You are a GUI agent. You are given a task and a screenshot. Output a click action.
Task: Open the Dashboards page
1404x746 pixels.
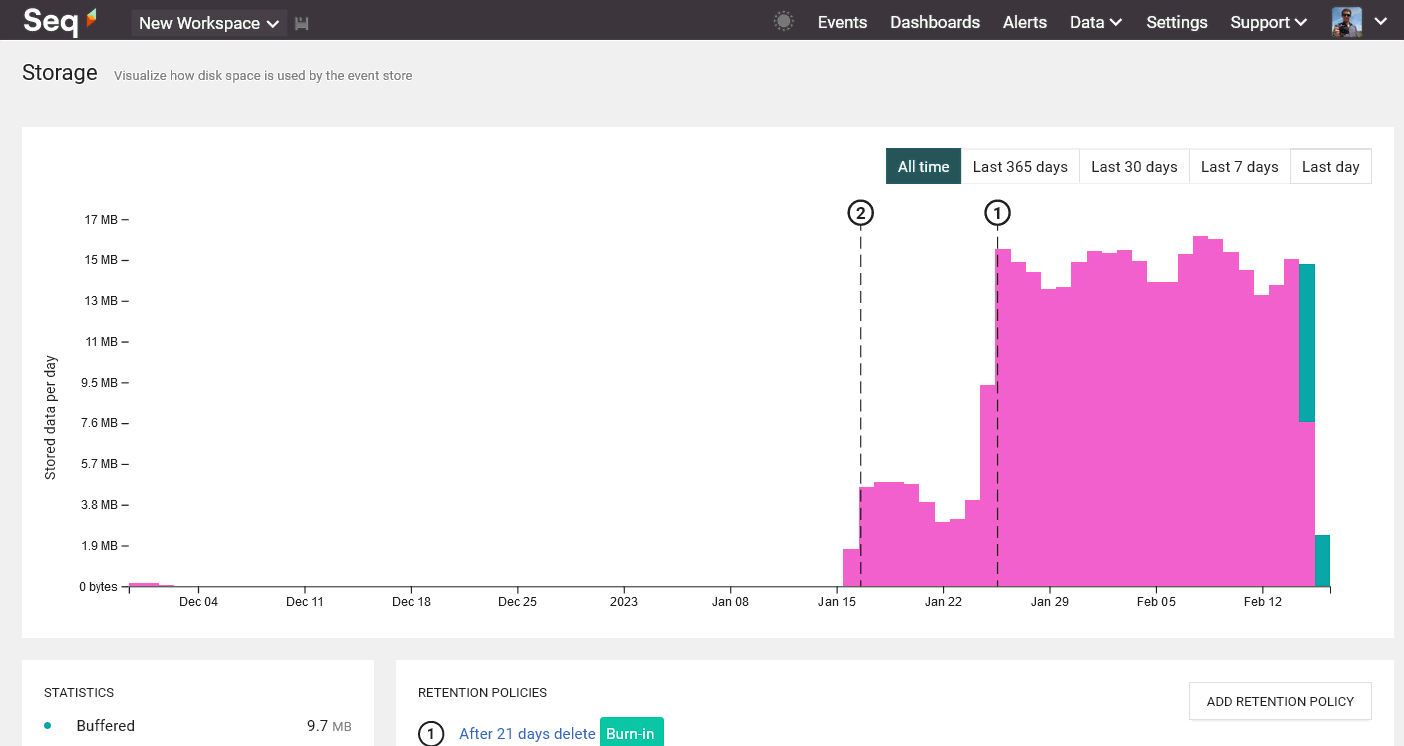click(x=935, y=22)
